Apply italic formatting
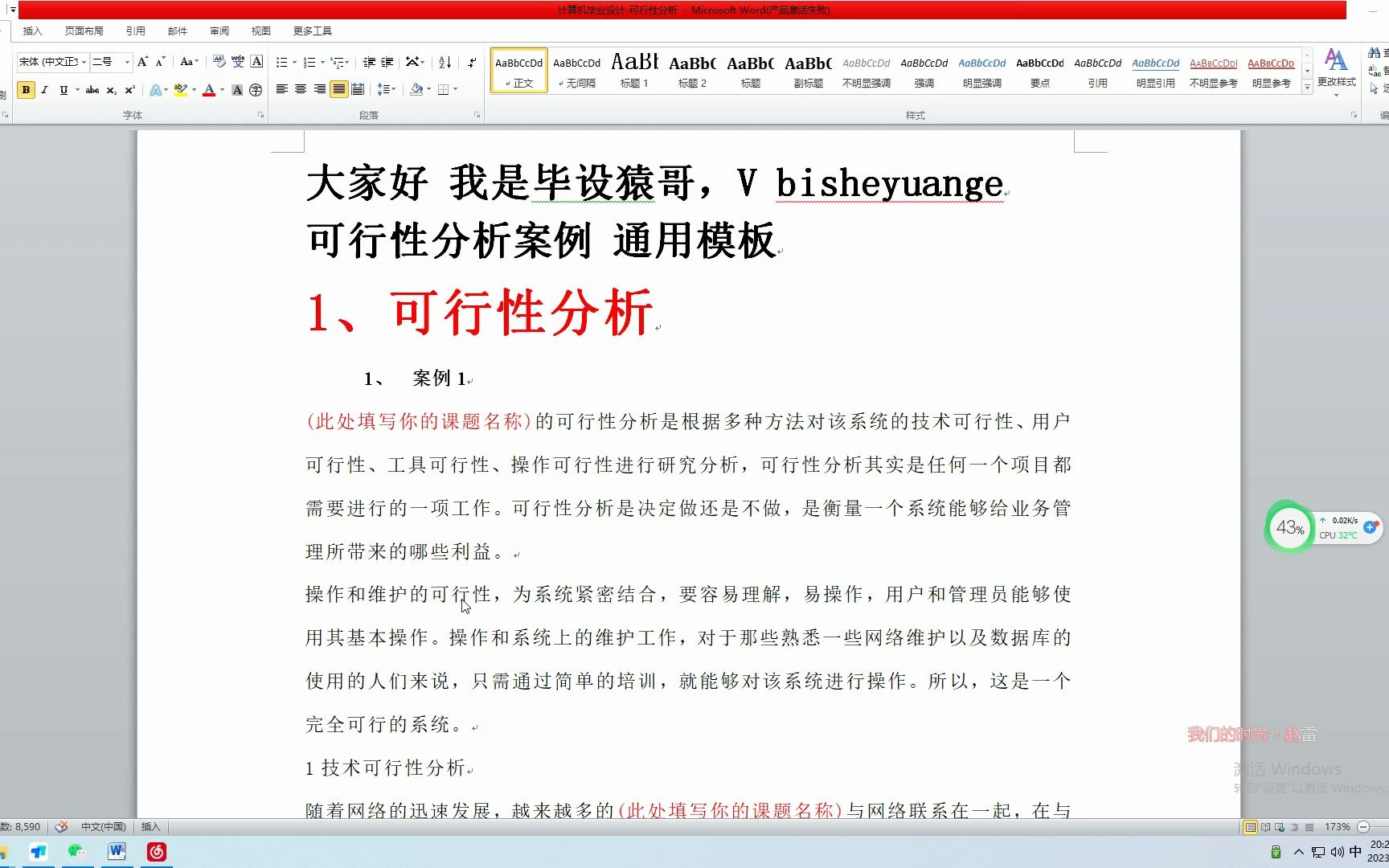Image resolution: width=1389 pixels, height=868 pixels. [44, 90]
